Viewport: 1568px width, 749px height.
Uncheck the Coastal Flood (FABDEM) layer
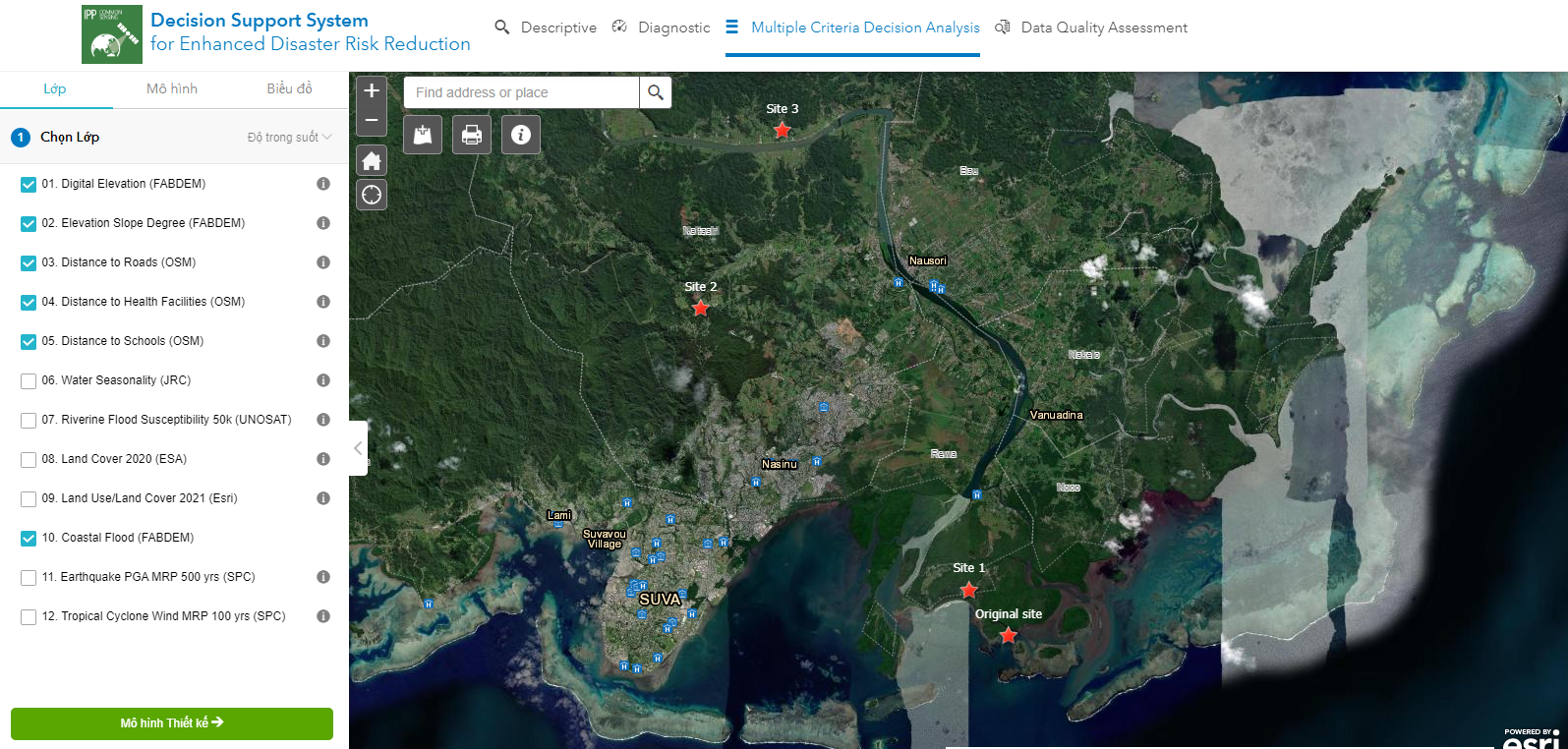click(29, 539)
